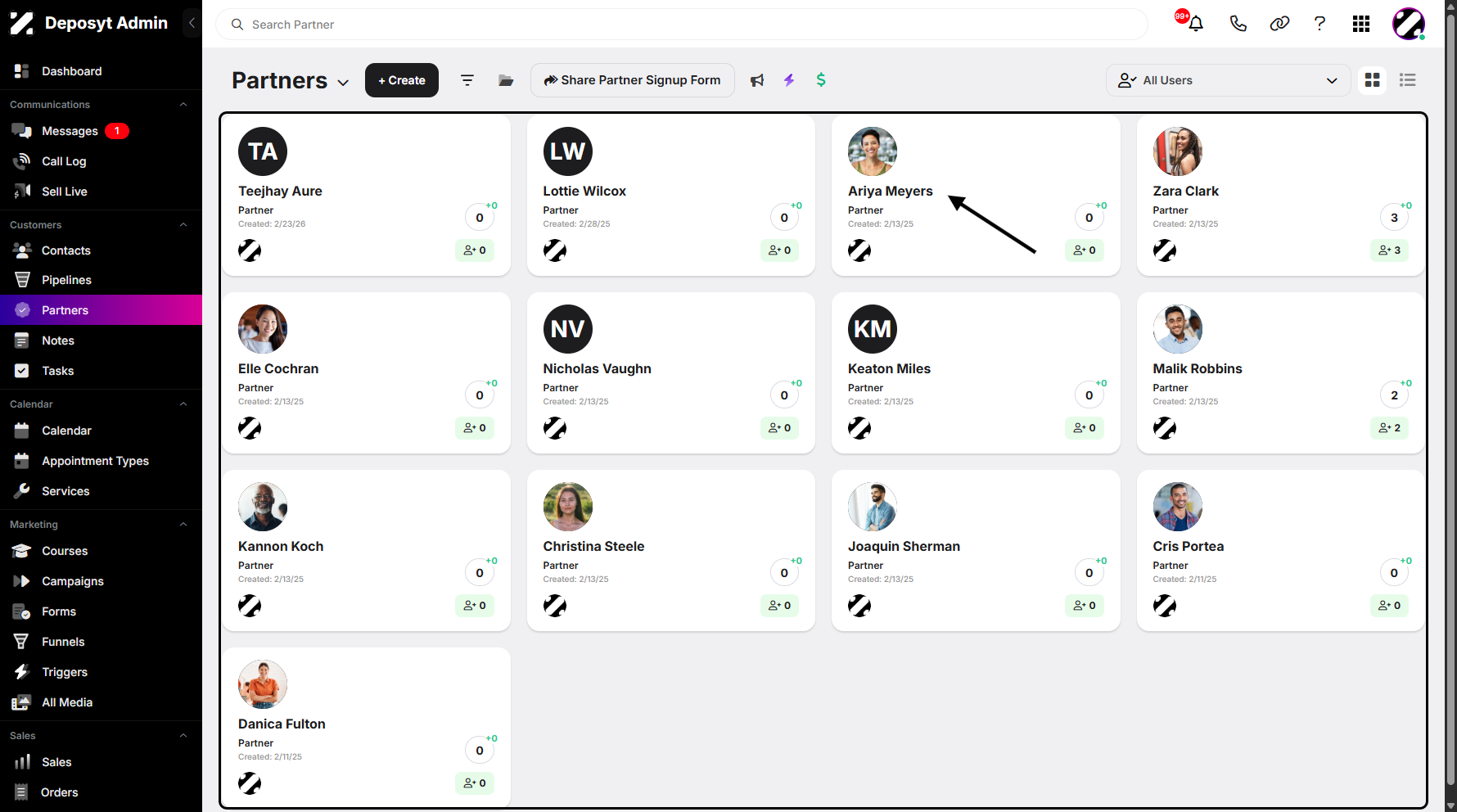The image size is (1457, 812).
Task: Open Funnels in sidebar
Action: (x=101, y=642)
